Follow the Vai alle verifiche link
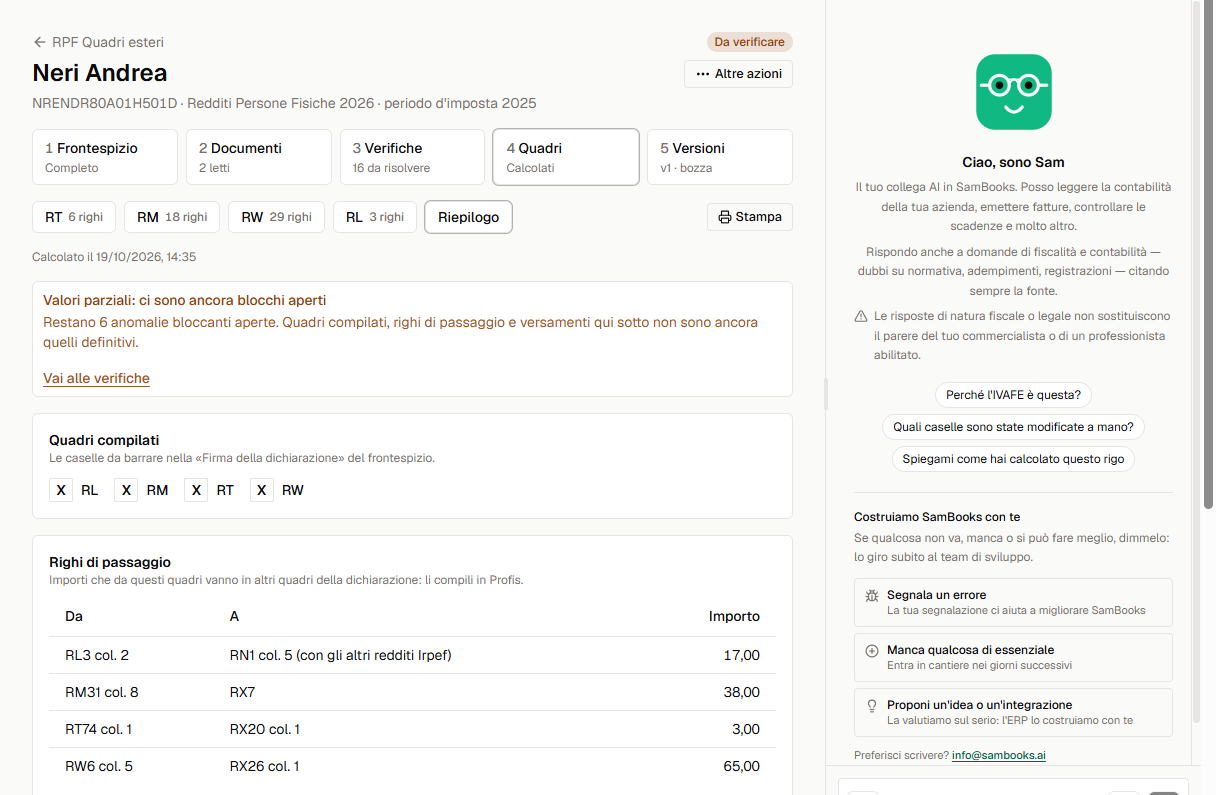 coord(96,379)
